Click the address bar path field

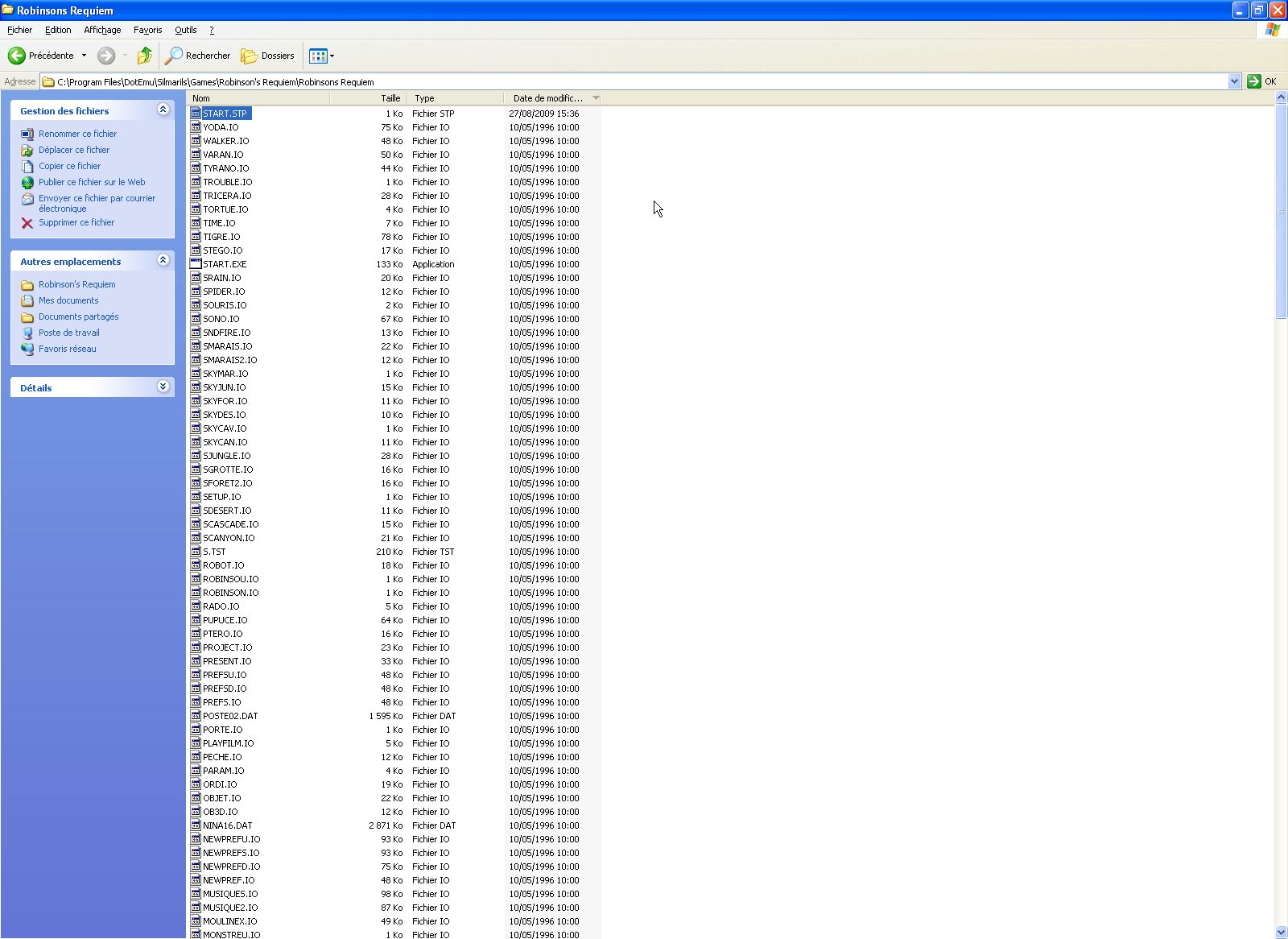click(640, 81)
